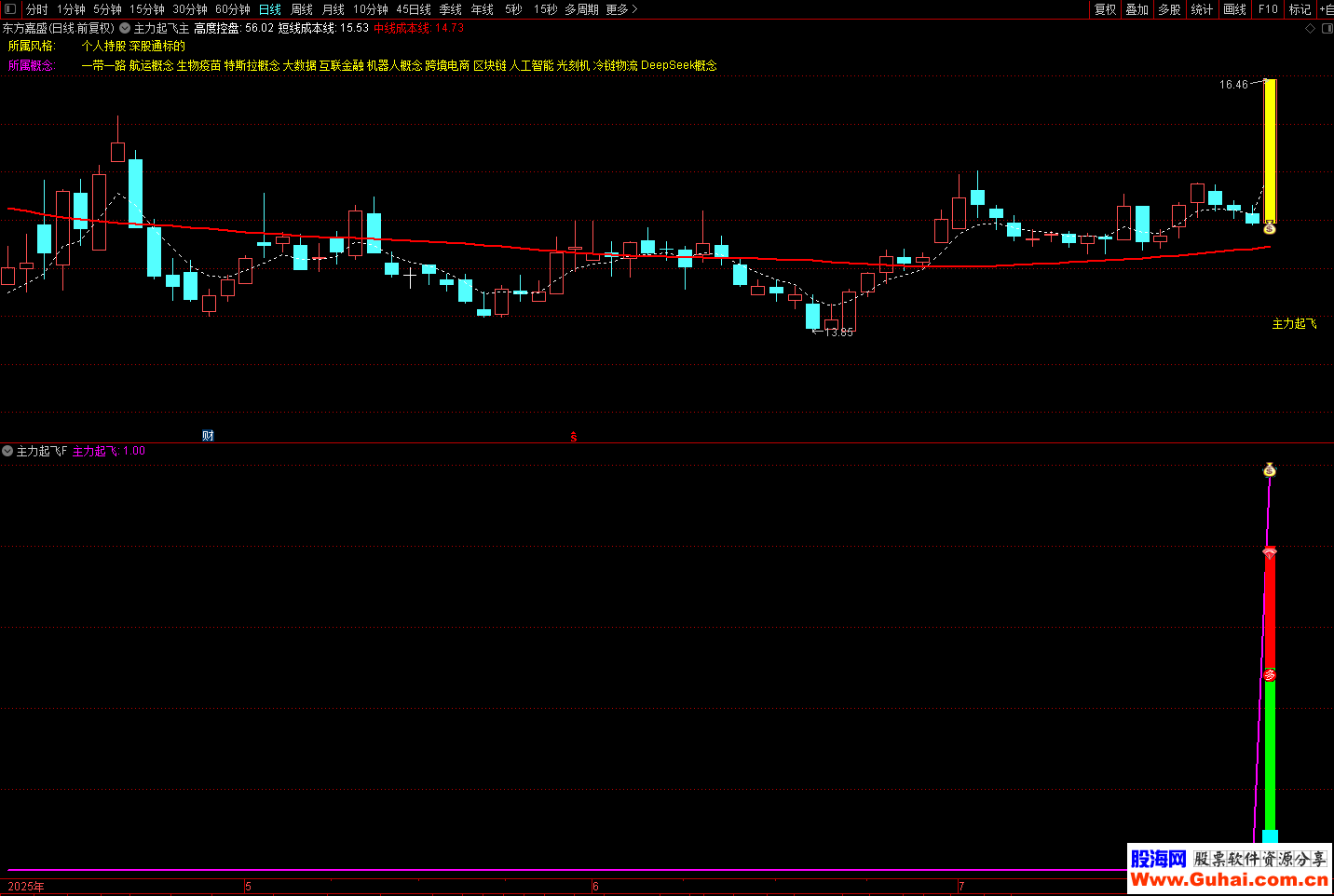Click the red $ marker on time axis
Screen dimensions: 1334x896
[574, 436]
